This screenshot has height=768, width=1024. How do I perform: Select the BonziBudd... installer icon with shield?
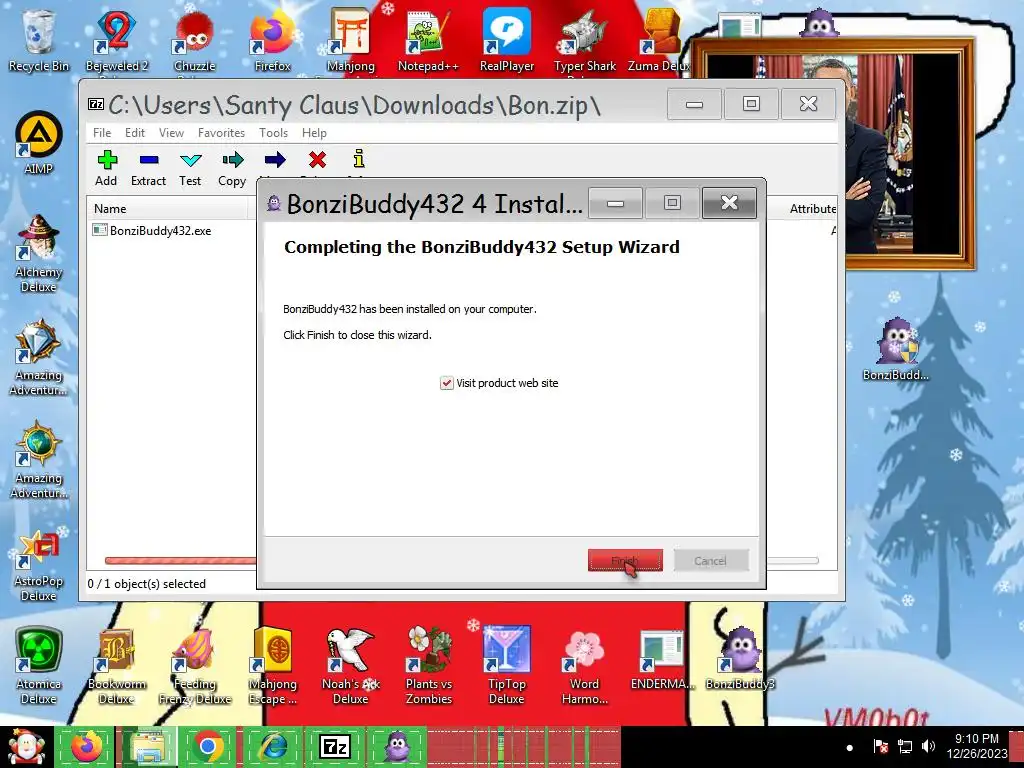pos(896,349)
